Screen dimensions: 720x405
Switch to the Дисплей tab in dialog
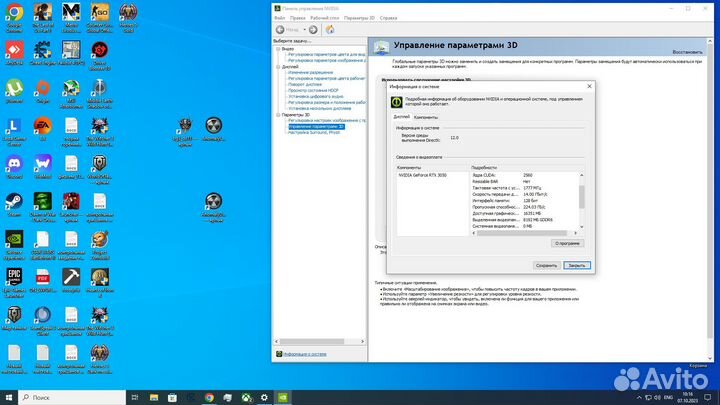coord(401,117)
